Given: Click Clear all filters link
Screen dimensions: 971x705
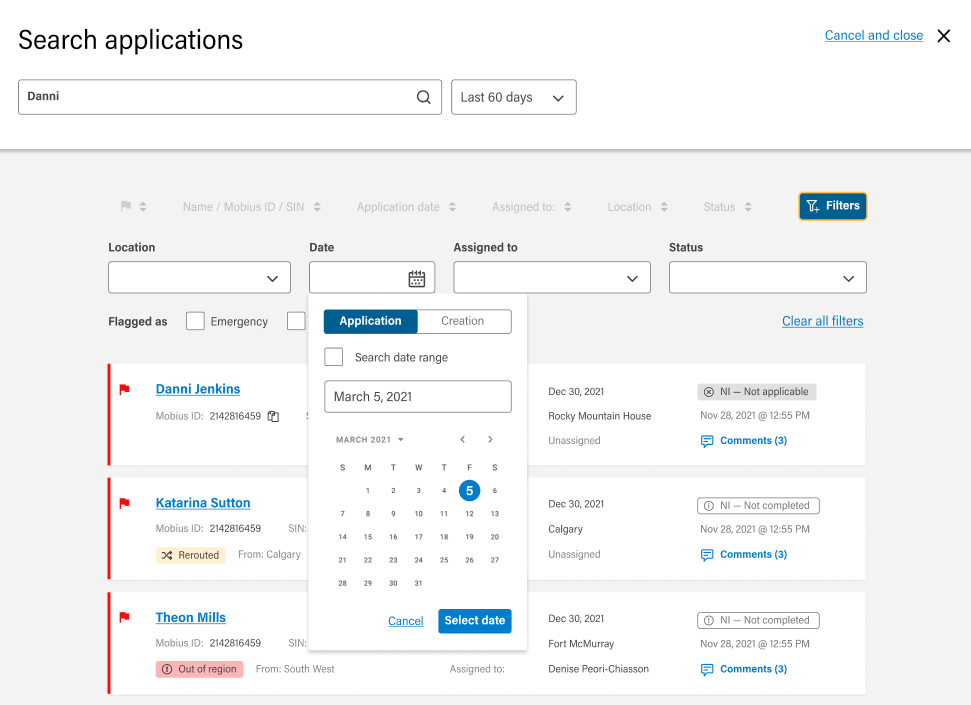Looking at the screenshot, I should coord(822,321).
